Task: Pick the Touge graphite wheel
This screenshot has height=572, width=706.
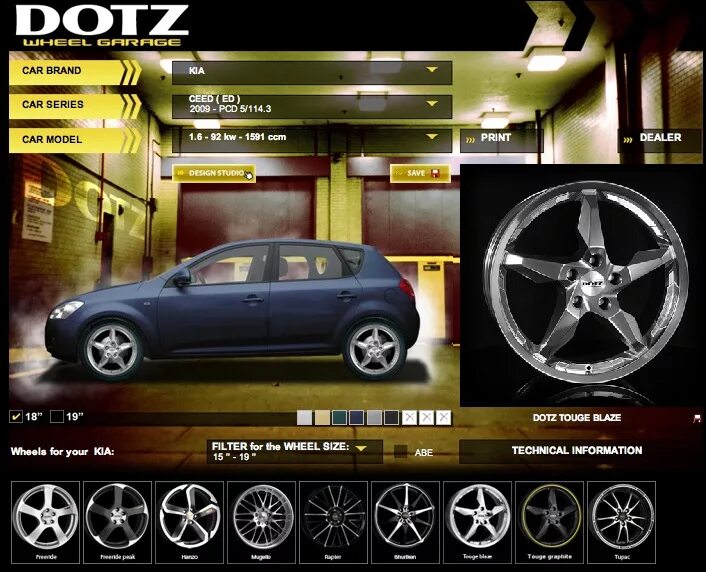Action: click(549, 522)
